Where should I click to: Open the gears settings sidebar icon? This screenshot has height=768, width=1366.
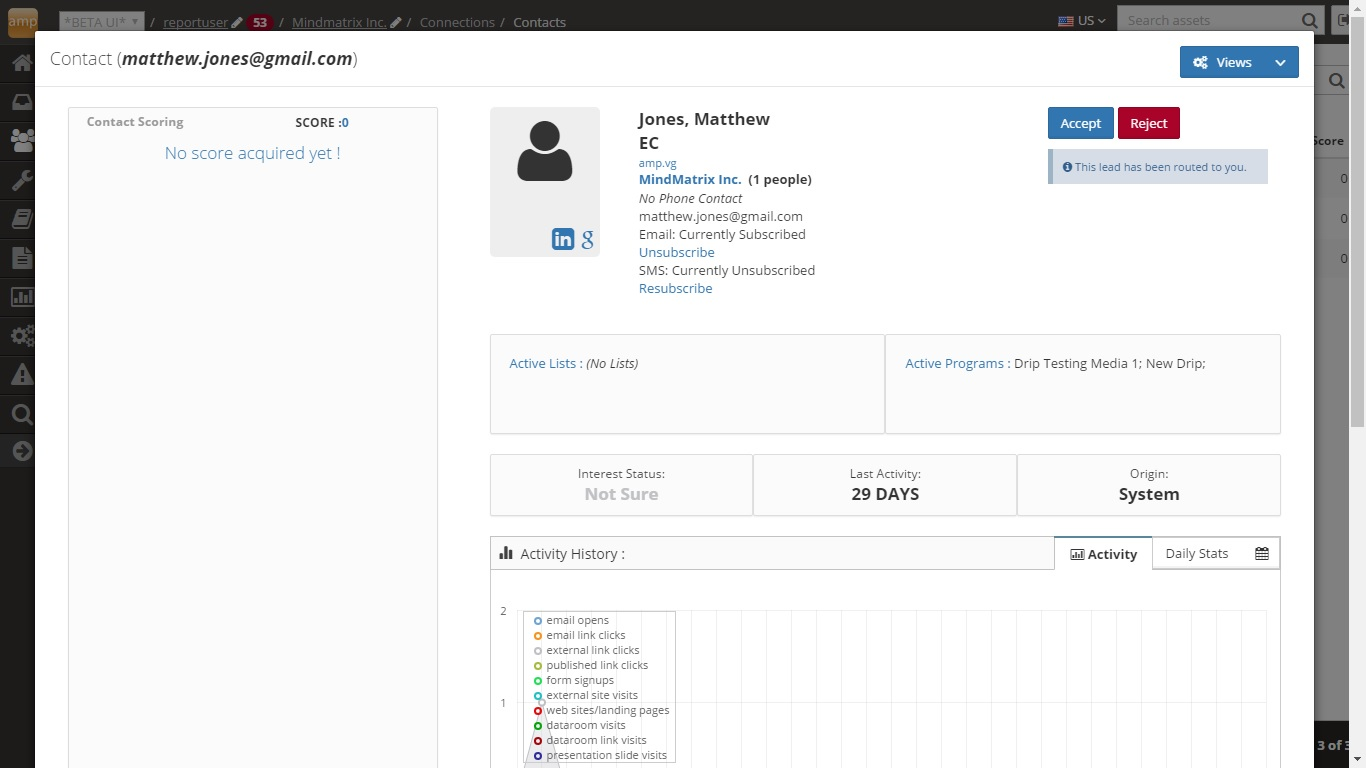(21, 336)
